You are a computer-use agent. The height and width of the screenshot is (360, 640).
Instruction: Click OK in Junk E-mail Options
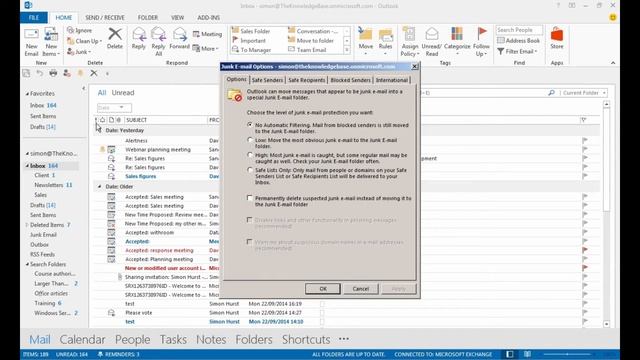pos(322,289)
